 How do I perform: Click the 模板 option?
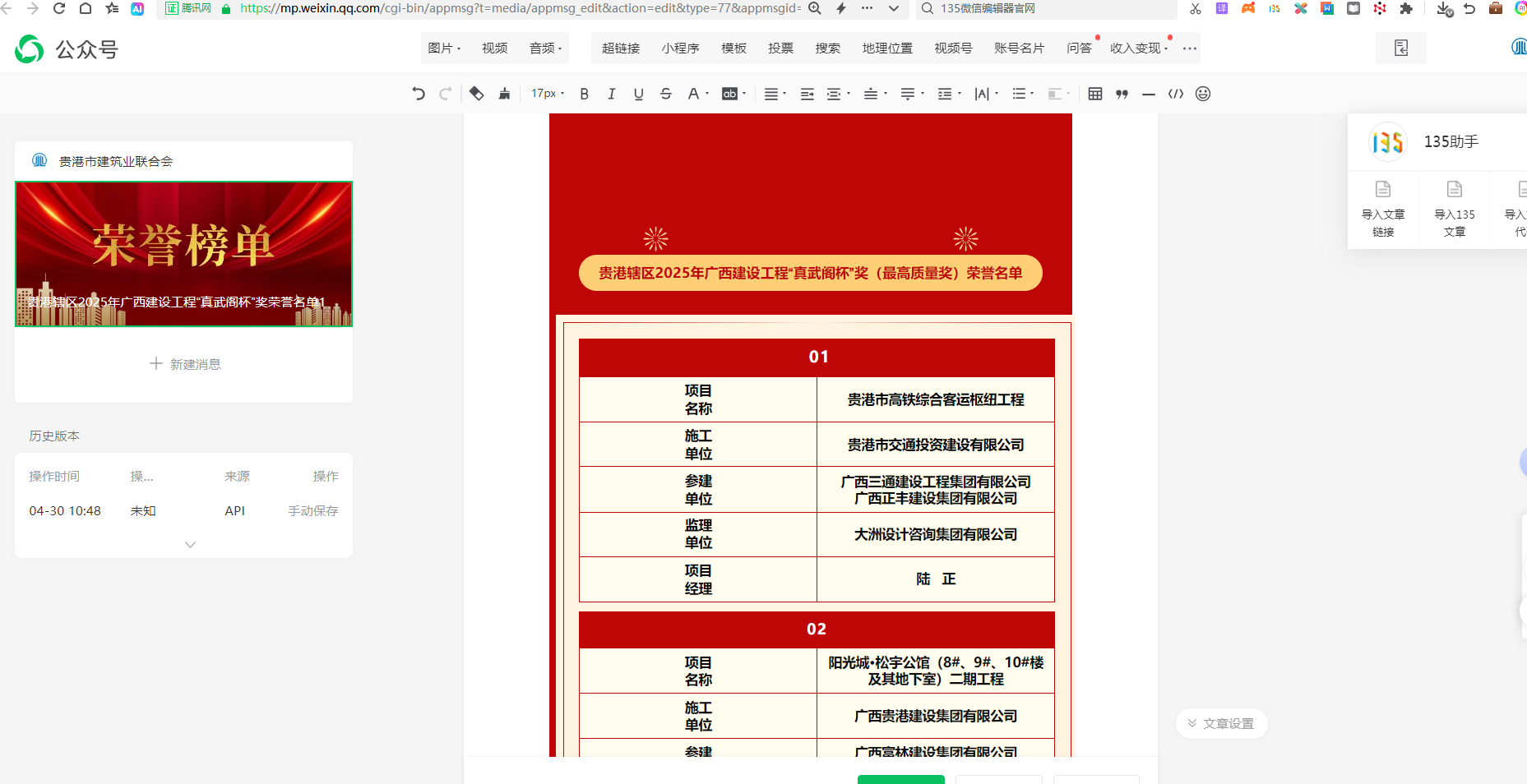pos(733,48)
